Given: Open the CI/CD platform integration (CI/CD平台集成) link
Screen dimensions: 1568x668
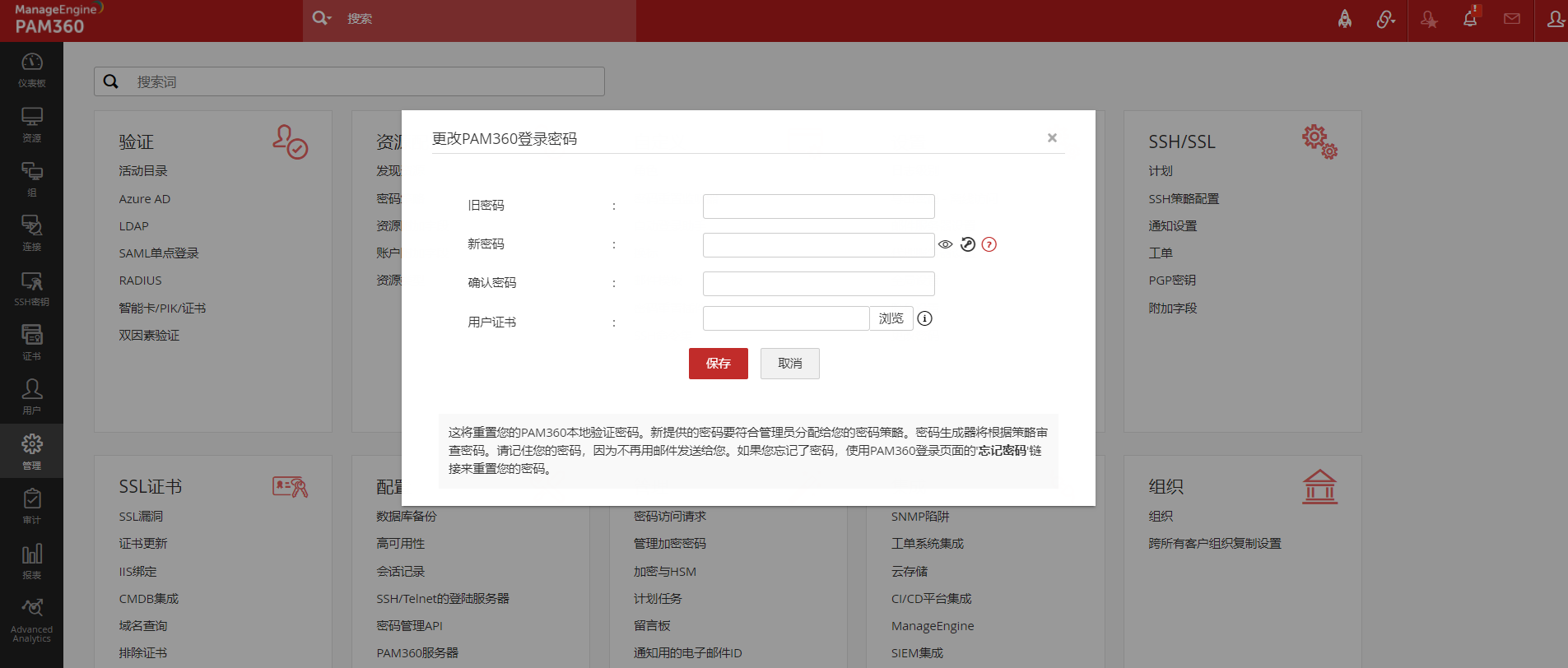Looking at the screenshot, I should pos(932,599).
